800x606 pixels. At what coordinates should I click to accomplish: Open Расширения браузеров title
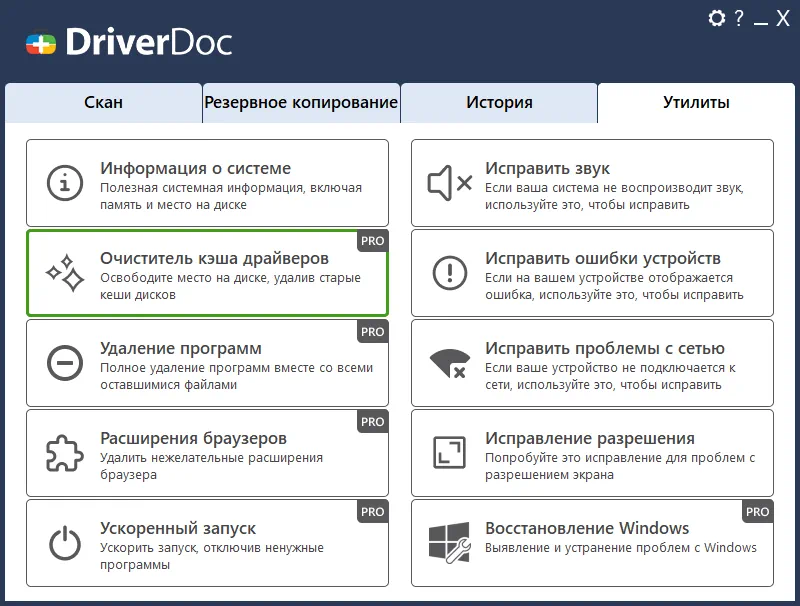point(193,438)
